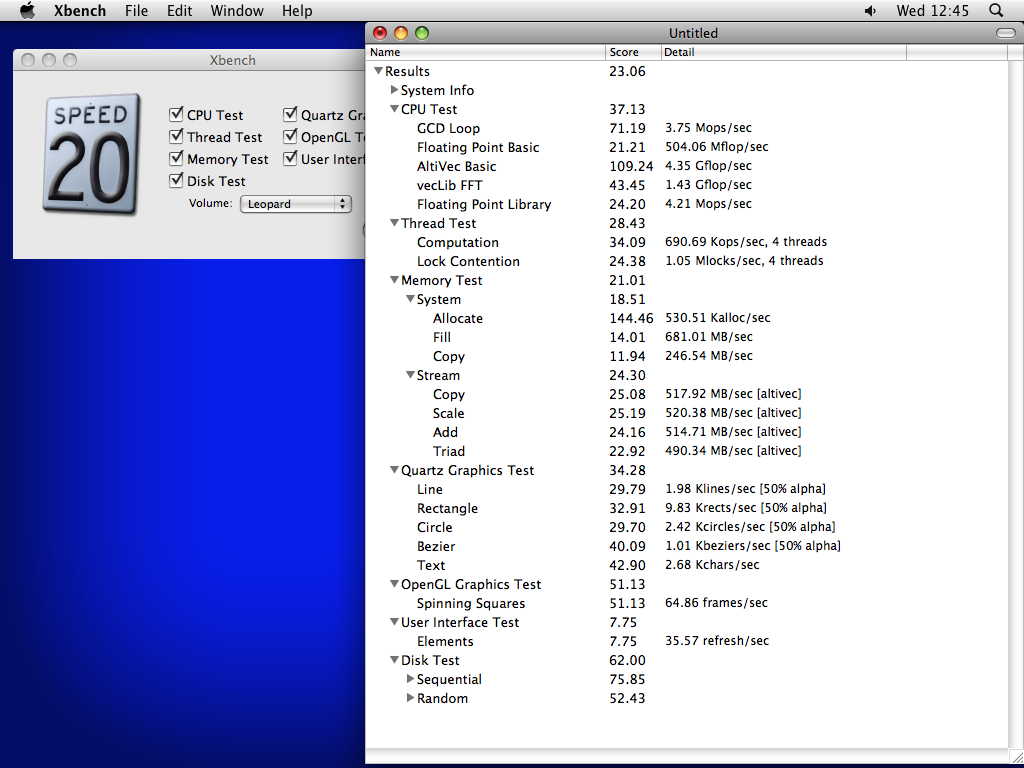The image size is (1024, 768).
Task: Collapse the Disk Test section
Action: pos(394,660)
